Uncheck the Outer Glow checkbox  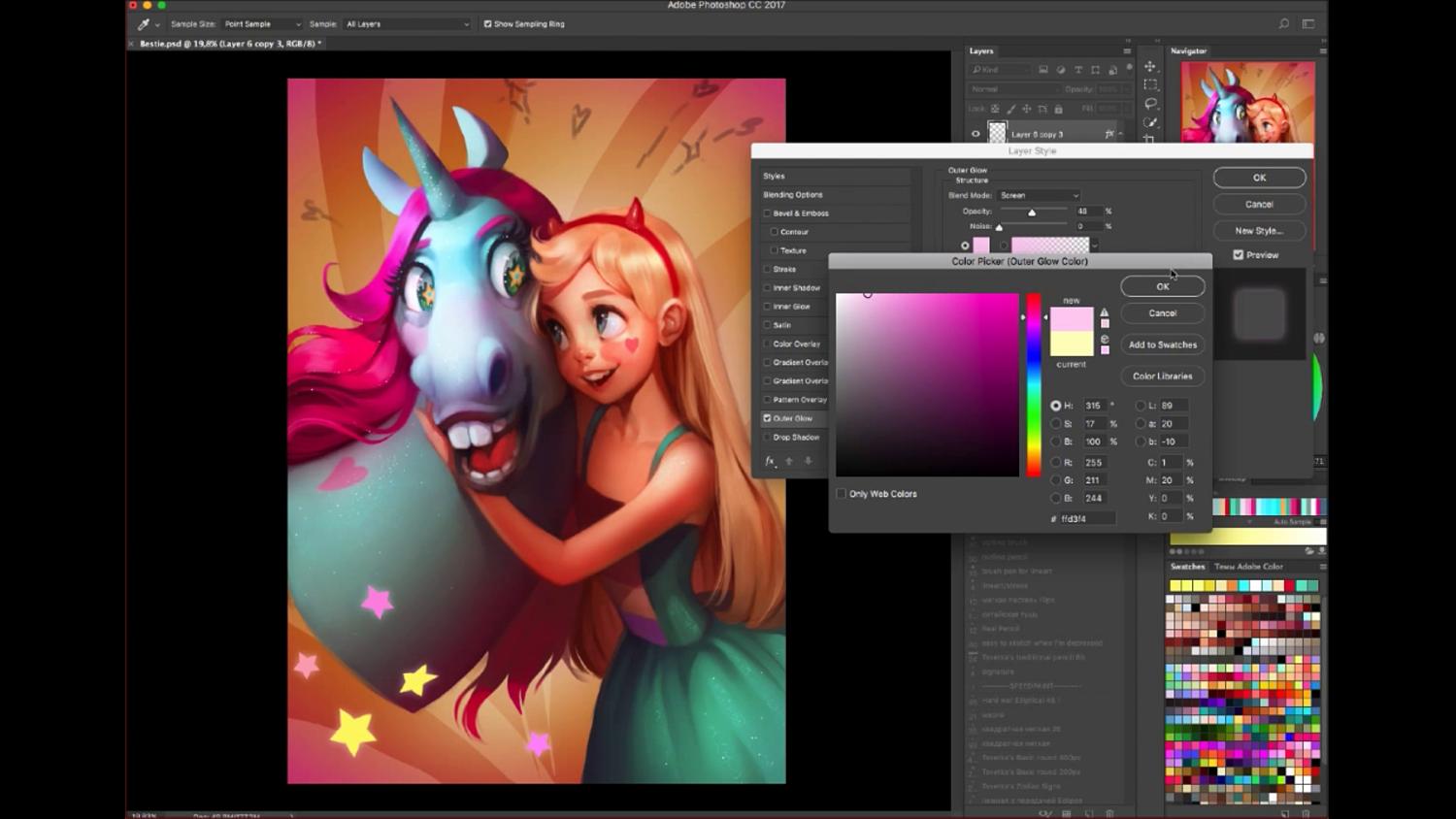coord(767,418)
